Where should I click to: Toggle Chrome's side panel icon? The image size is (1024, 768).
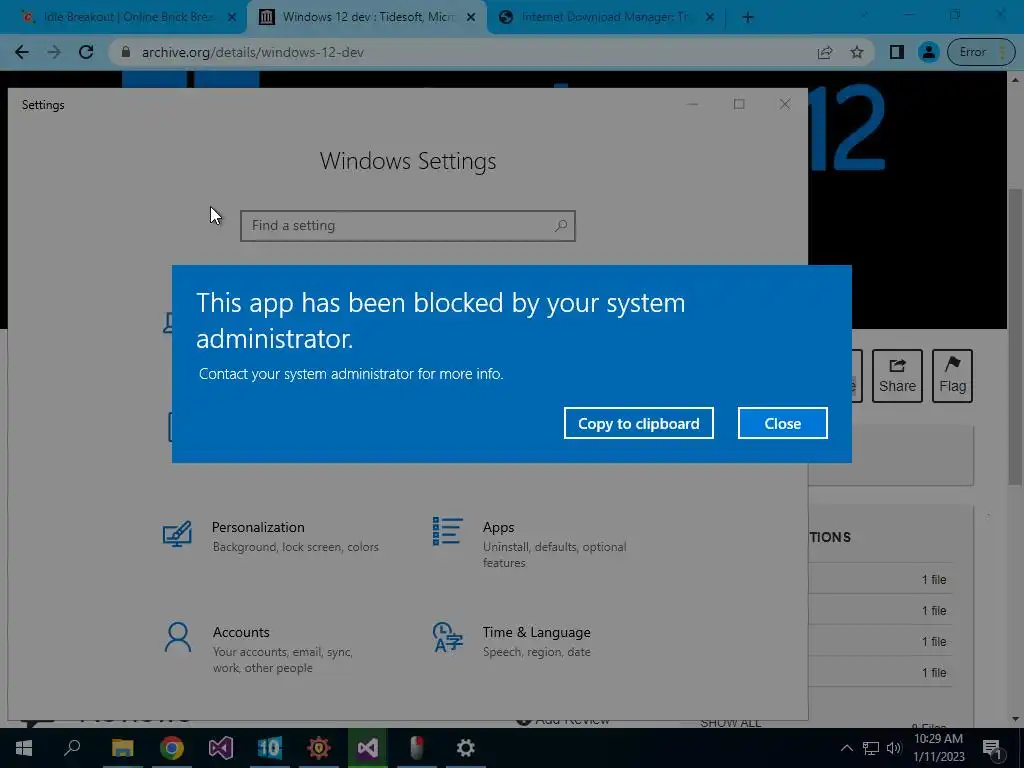(x=897, y=52)
